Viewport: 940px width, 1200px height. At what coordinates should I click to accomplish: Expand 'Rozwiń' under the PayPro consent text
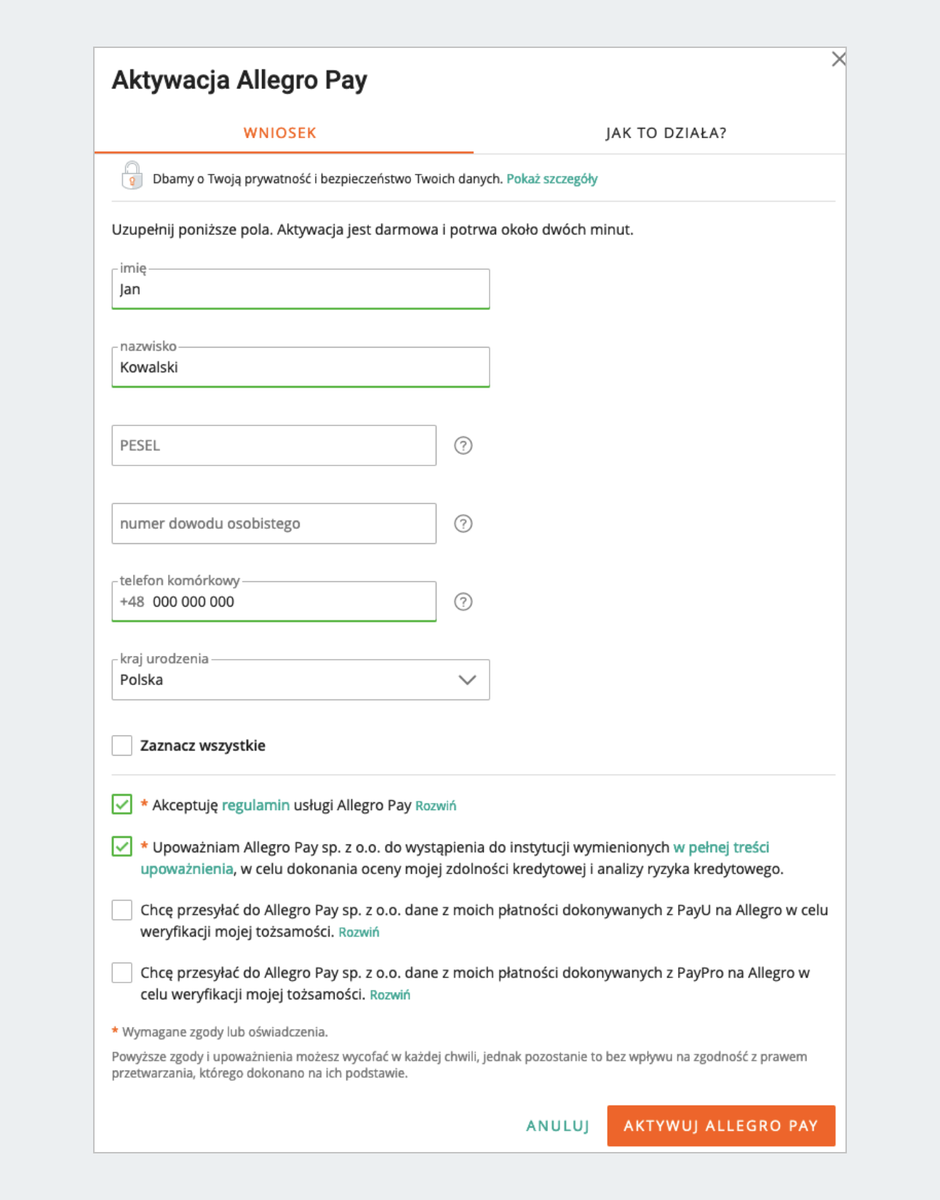coord(390,996)
